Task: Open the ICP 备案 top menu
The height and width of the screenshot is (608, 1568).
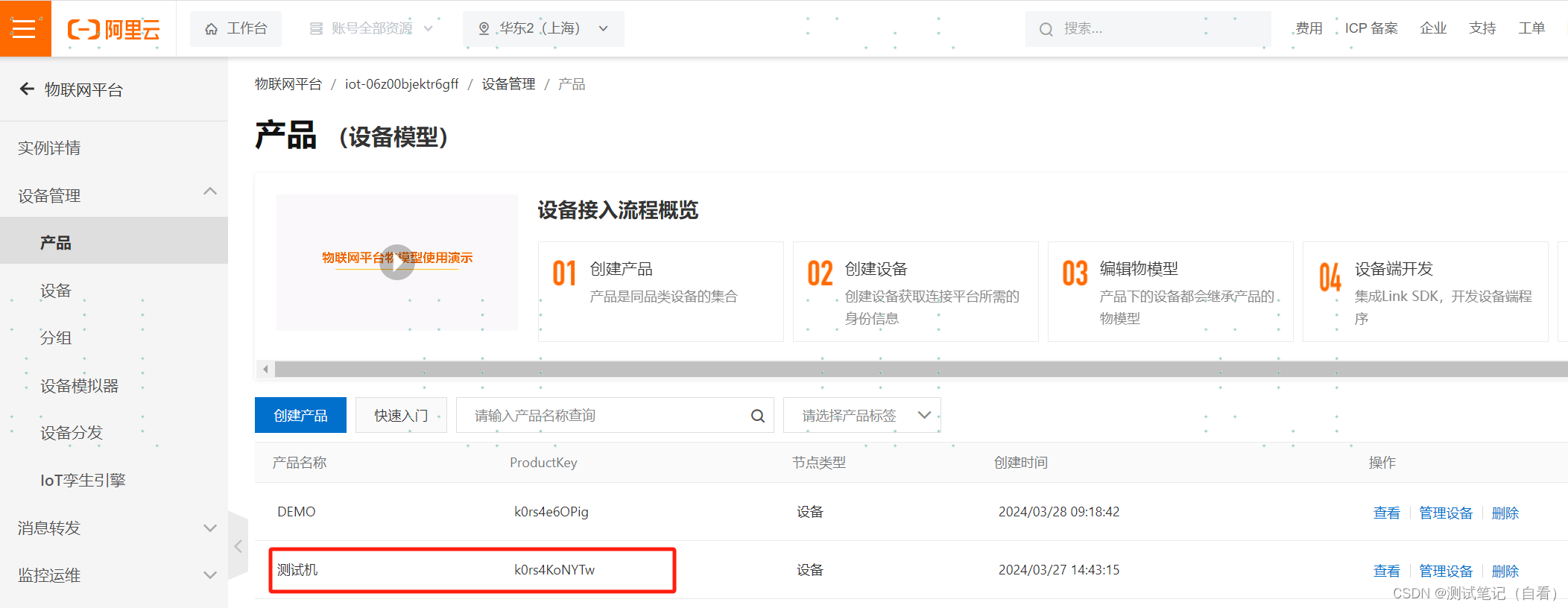Action: 1371,28
